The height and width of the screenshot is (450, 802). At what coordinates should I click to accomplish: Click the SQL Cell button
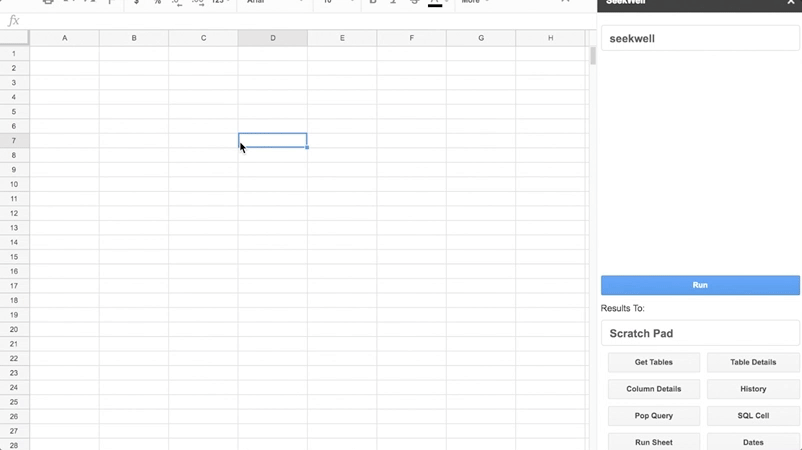click(753, 416)
